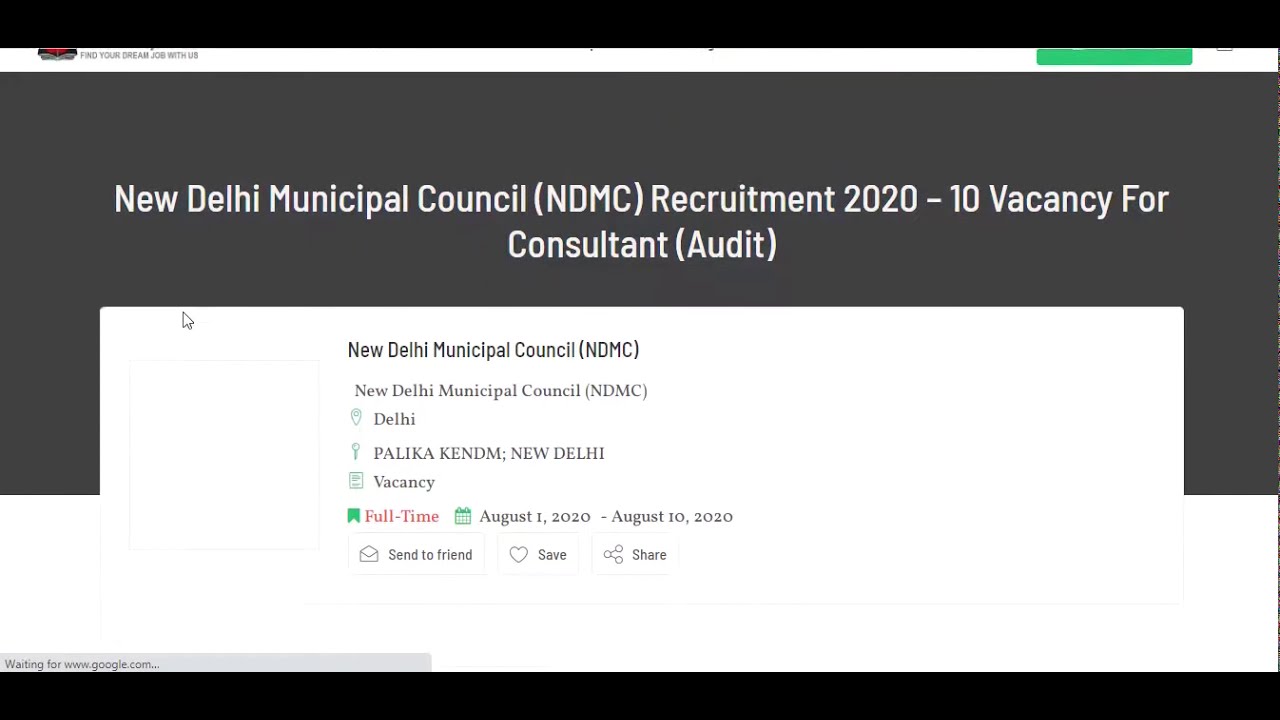Click the August 1, 2020 start date

tap(535, 517)
